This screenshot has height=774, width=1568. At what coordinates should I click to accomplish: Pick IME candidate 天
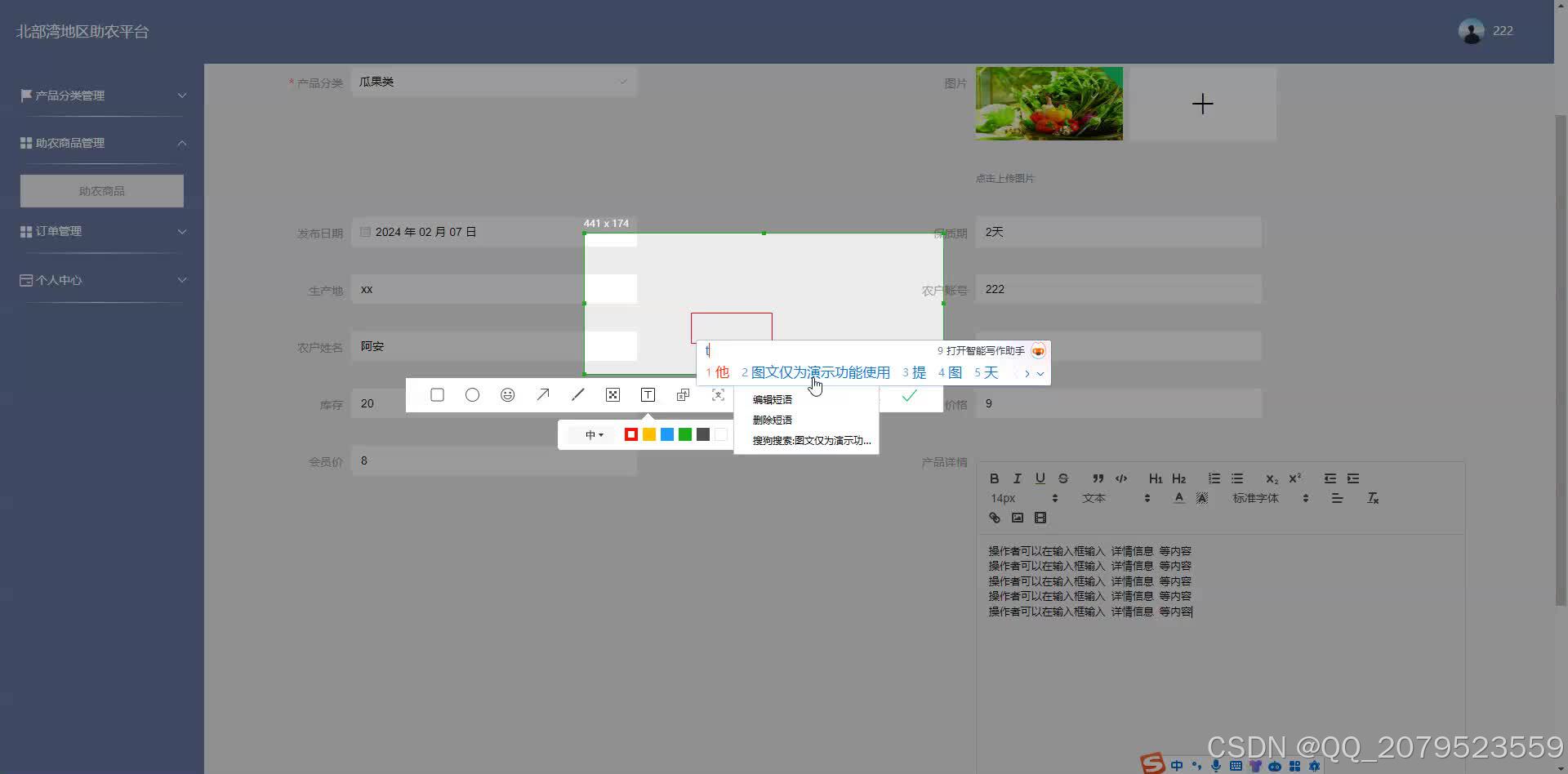coord(986,372)
